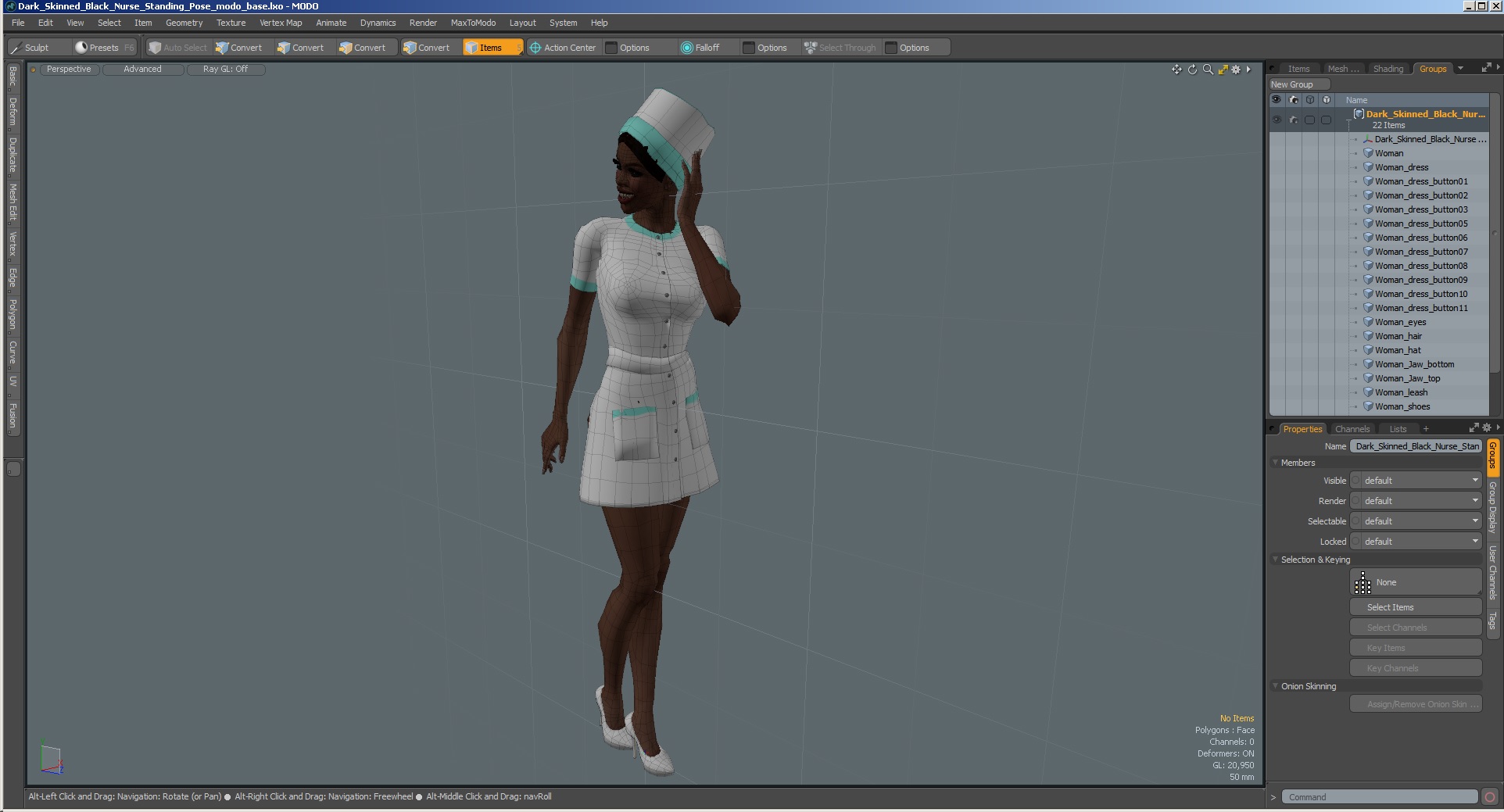The image size is (1504, 812).
Task: Click the camera render column header icon
Action: (1294, 100)
